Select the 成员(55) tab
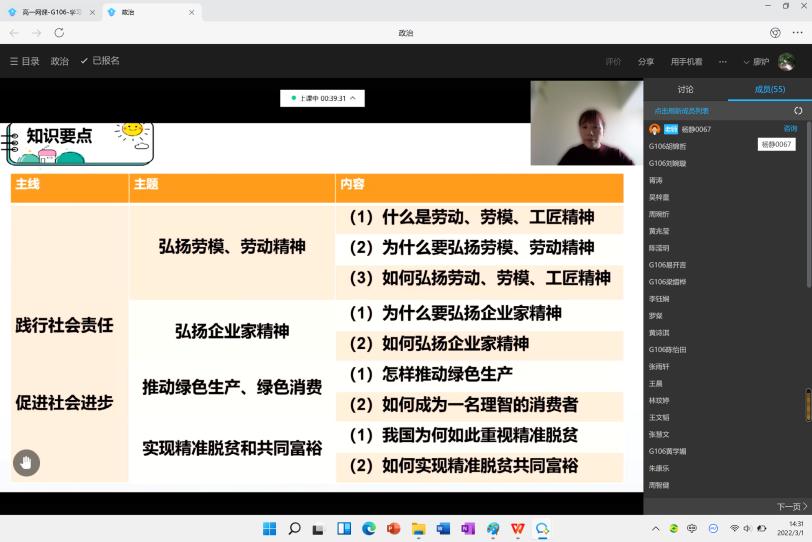The width and height of the screenshot is (812, 542). pos(769,90)
